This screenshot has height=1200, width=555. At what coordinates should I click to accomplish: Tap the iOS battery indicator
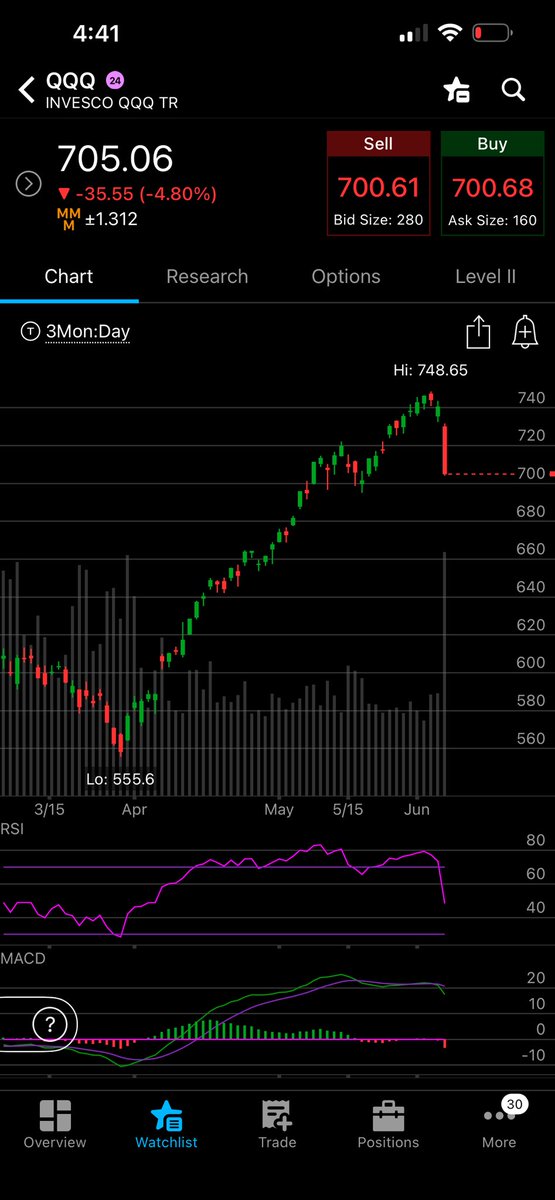click(x=491, y=34)
